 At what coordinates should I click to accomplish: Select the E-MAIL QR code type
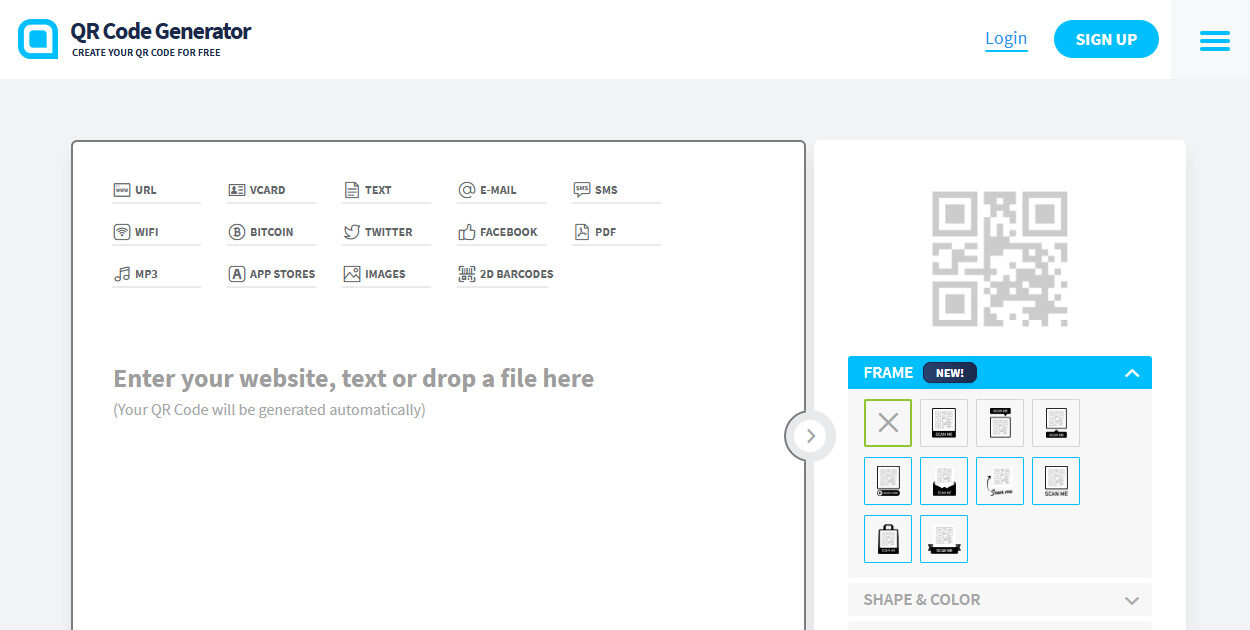tap(501, 190)
